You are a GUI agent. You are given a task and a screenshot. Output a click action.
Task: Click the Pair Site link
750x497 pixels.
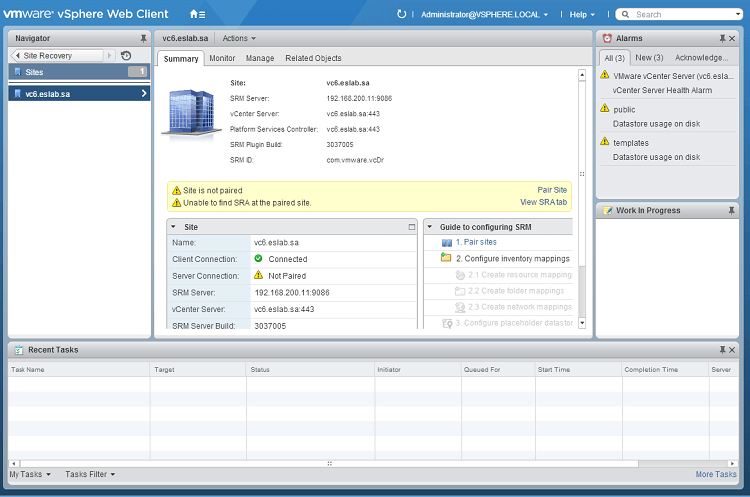(x=552, y=190)
